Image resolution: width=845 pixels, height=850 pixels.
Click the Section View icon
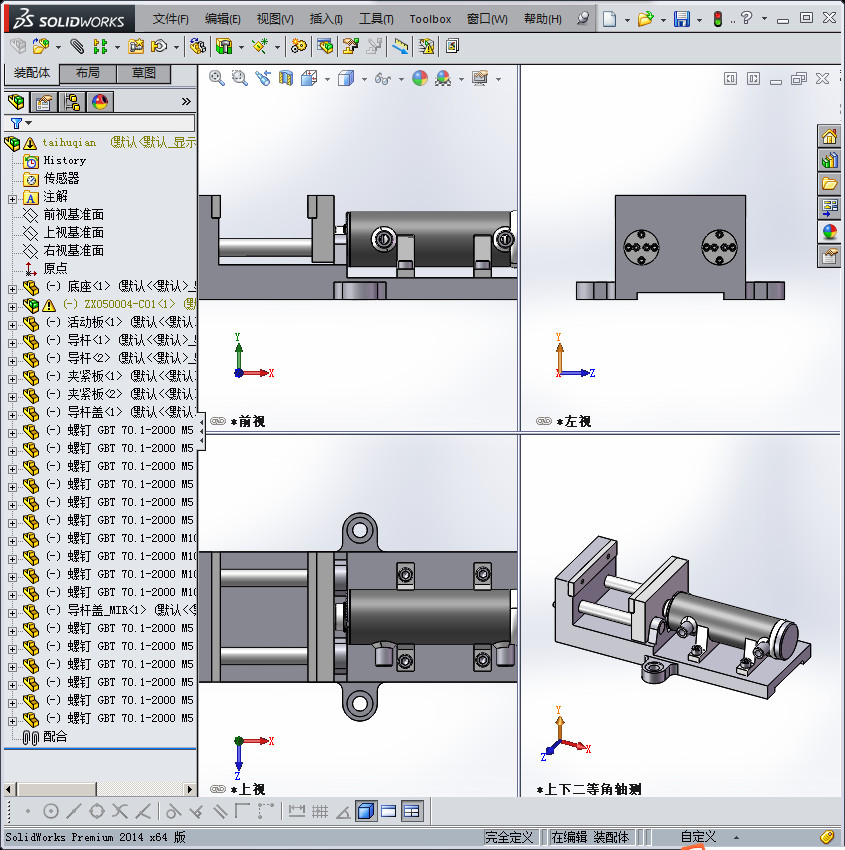click(x=286, y=79)
